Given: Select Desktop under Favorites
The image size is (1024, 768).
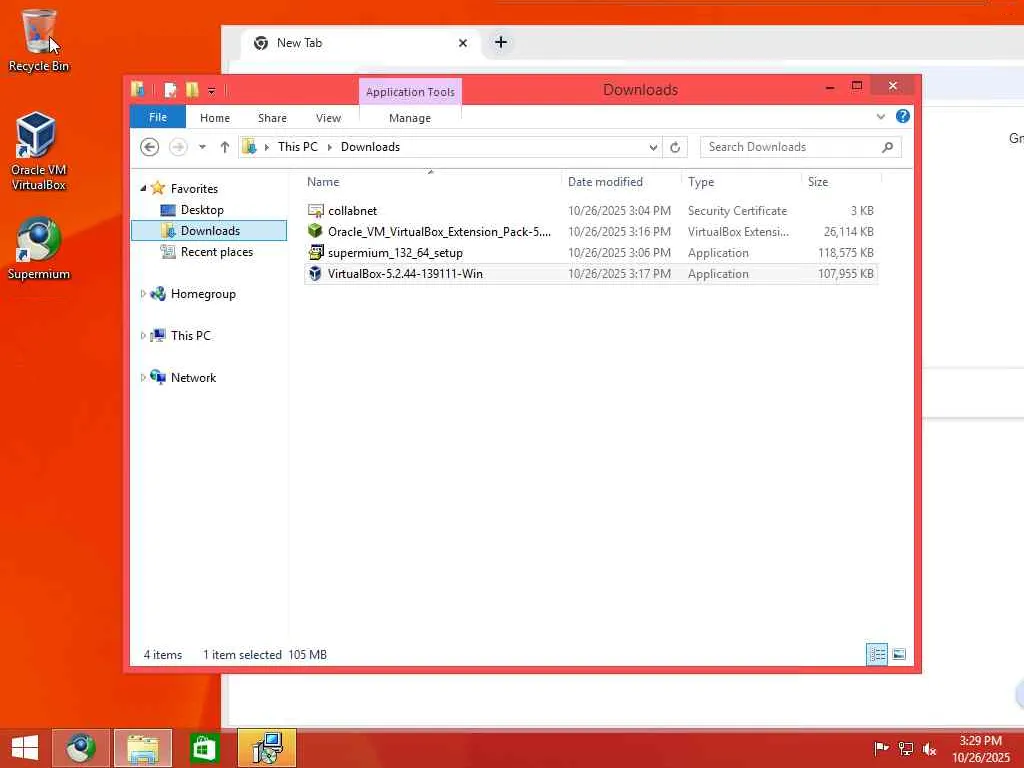Looking at the screenshot, I should click(x=202, y=210).
